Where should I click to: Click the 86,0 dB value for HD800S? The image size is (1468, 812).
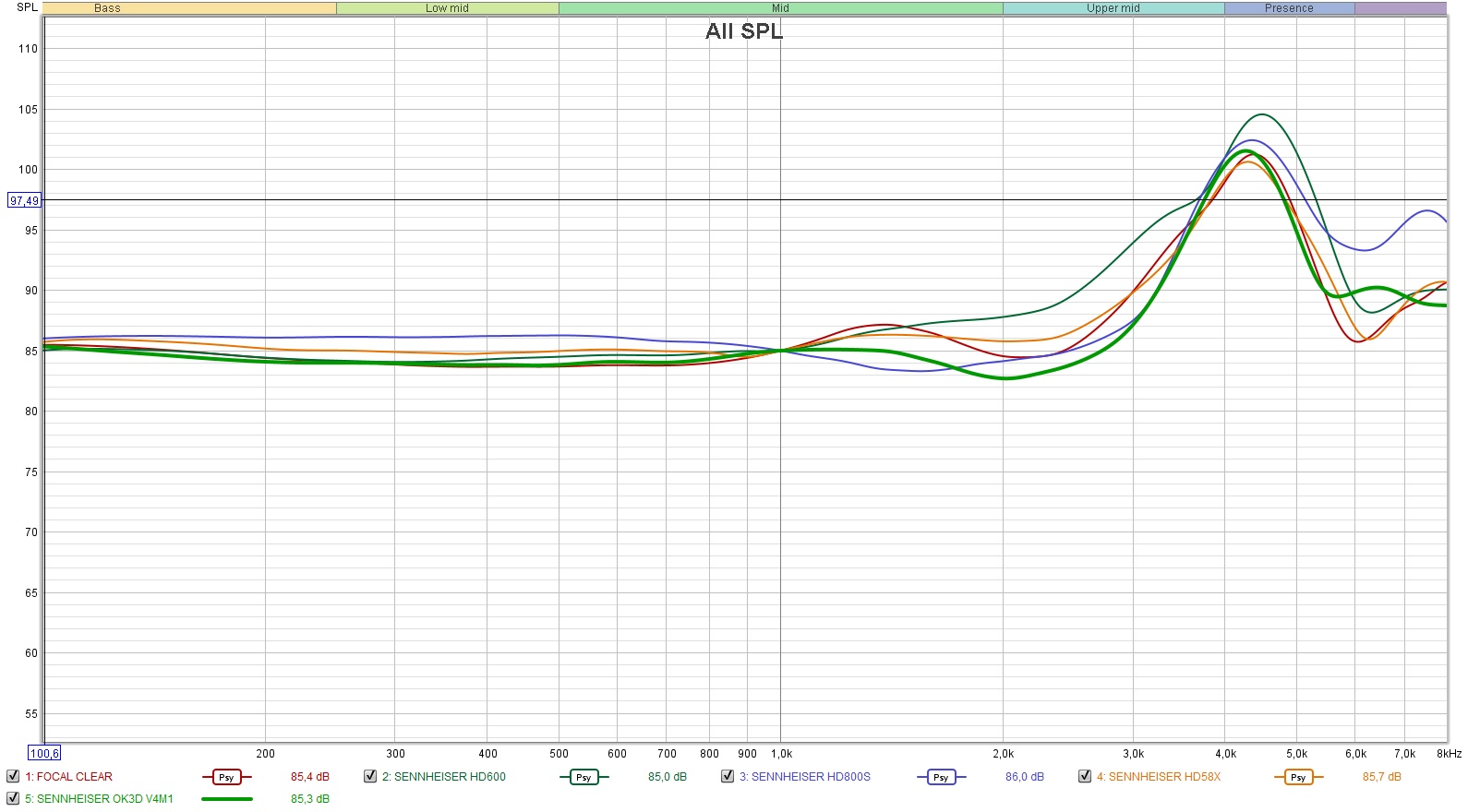point(1025,777)
